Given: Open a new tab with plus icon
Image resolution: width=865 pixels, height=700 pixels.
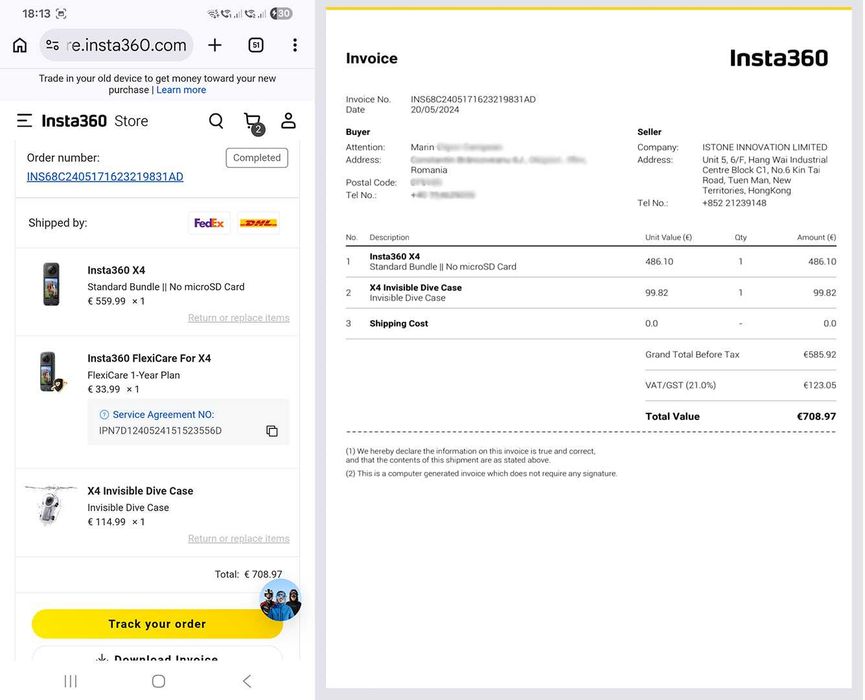Looking at the screenshot, I should [215, 45].
